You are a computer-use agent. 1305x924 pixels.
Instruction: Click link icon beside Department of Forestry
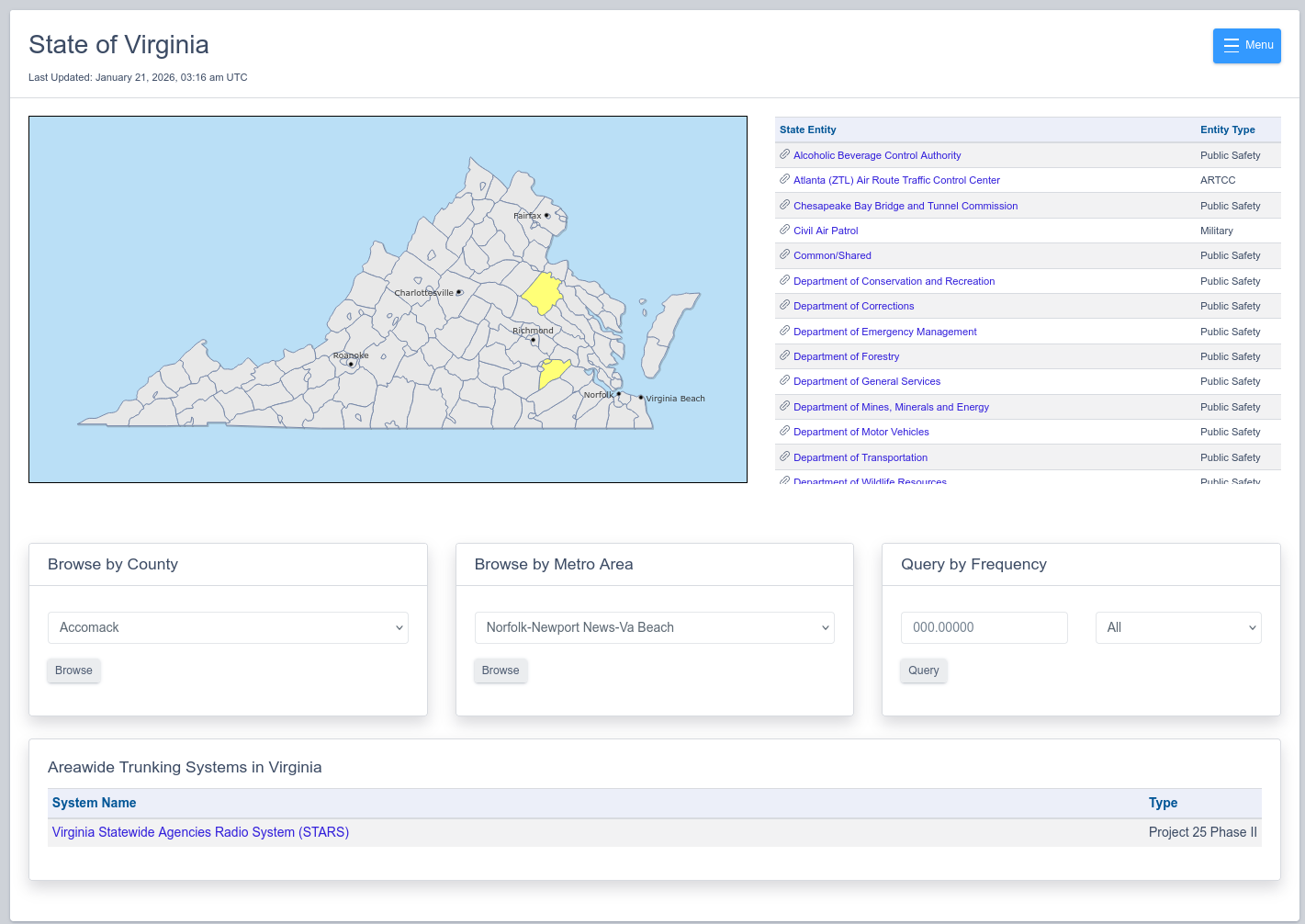784,355
